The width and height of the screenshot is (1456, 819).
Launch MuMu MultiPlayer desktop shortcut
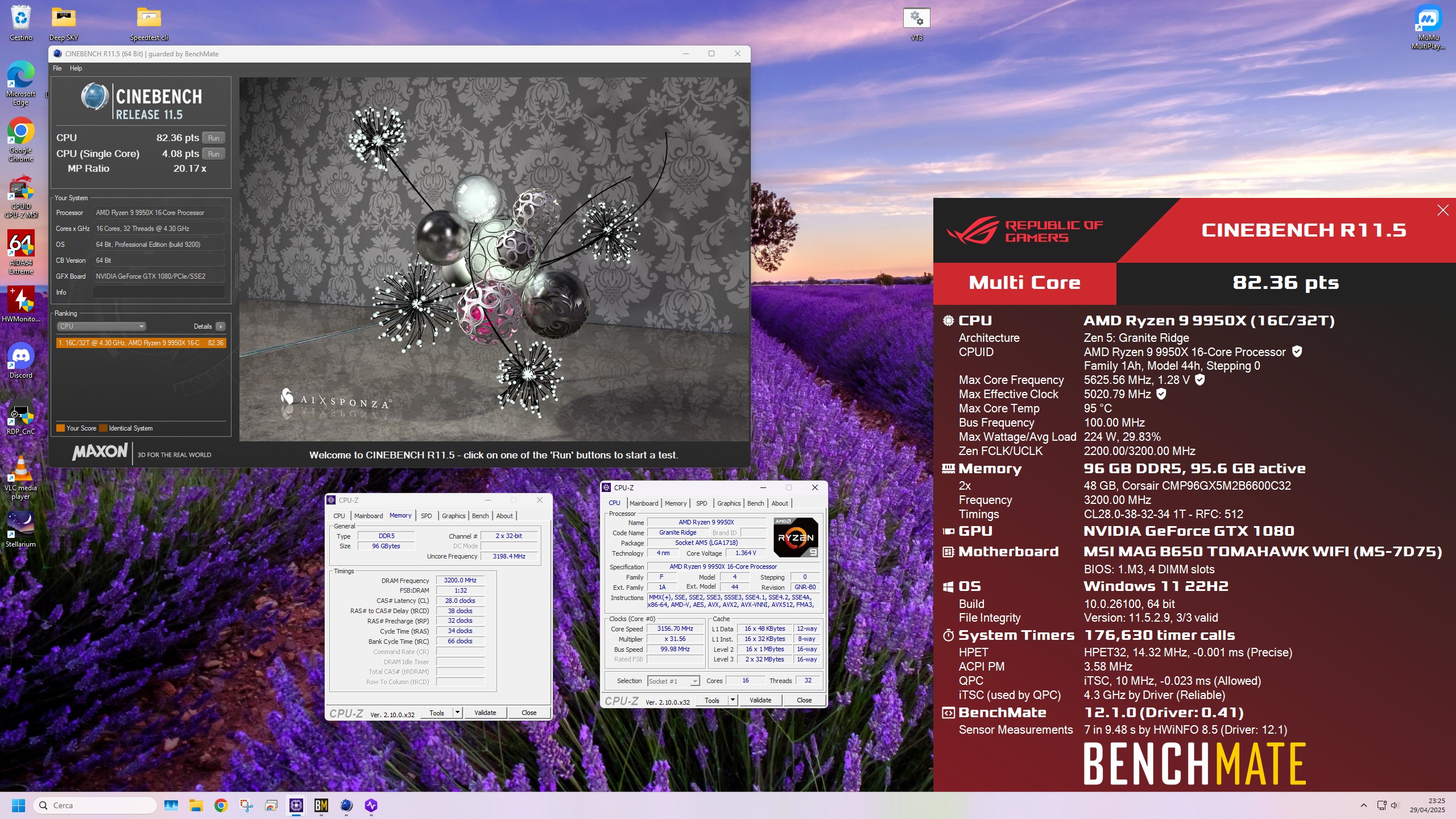point(1428,26)
